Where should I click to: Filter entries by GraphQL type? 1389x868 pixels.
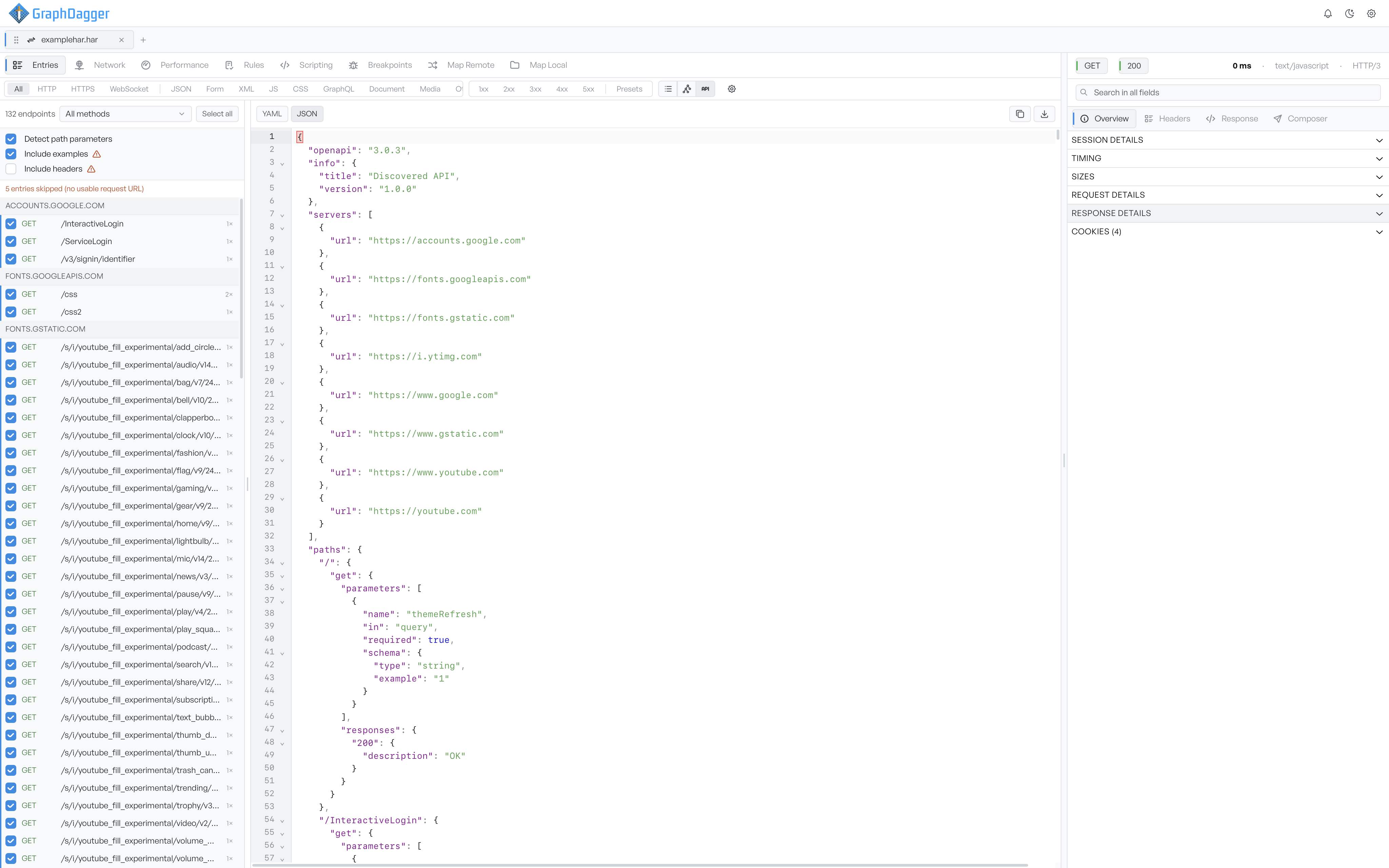[339, 89]
